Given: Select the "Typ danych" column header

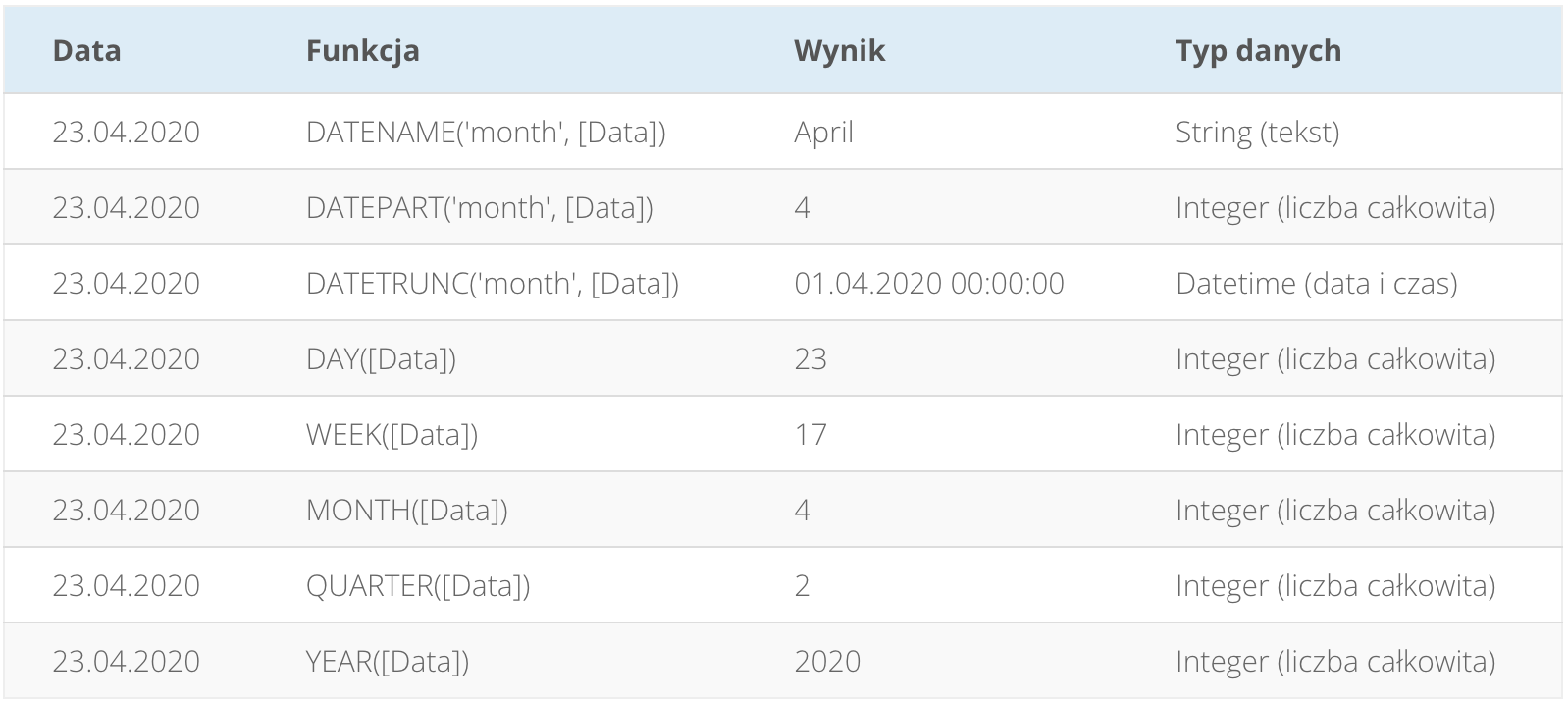Looking at the screenshot, I should pyautogui.click(x=1258, y=51).
